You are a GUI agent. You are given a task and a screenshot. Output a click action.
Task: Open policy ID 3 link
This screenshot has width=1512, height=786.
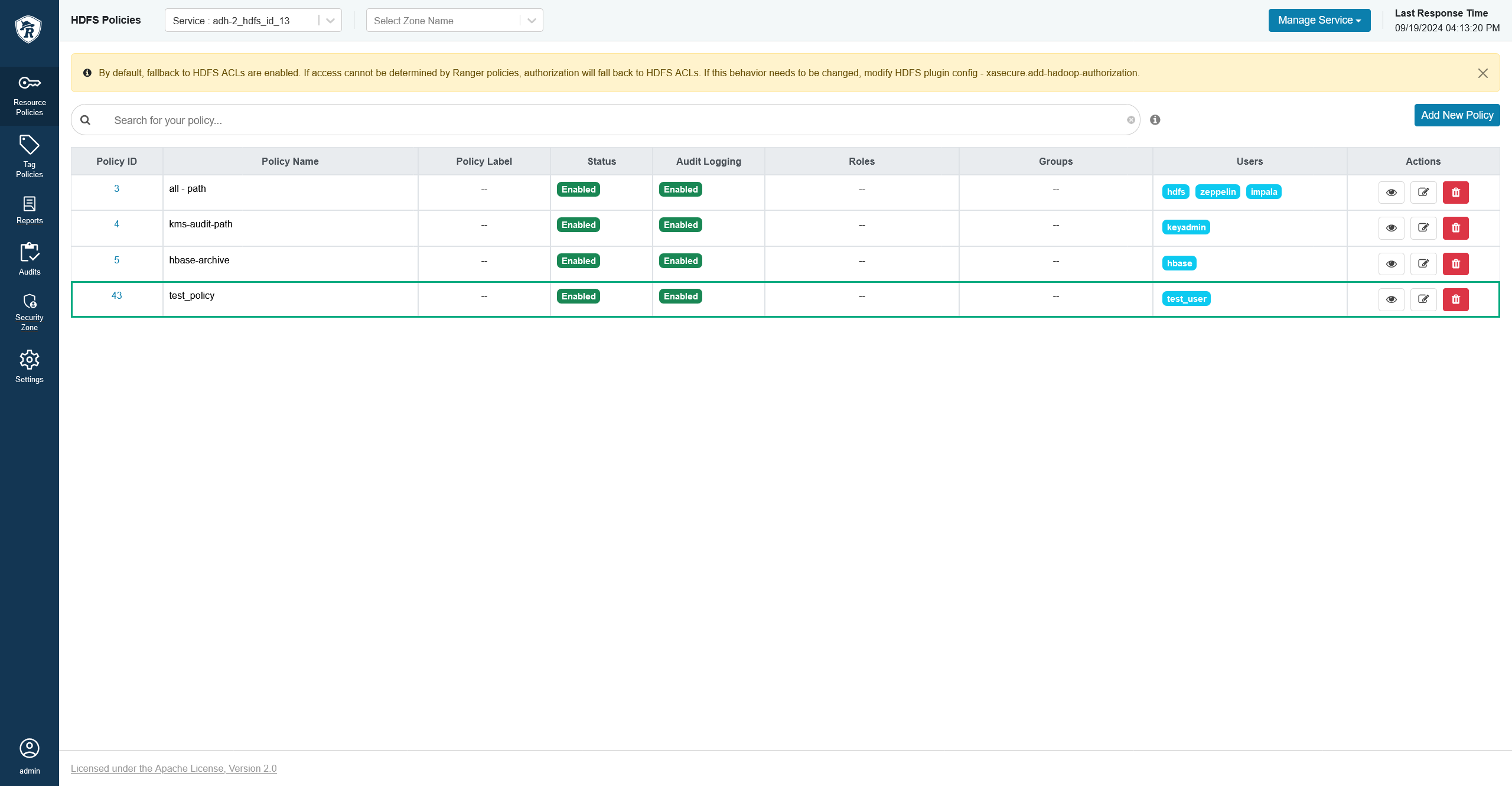click(x=116, y=189)
